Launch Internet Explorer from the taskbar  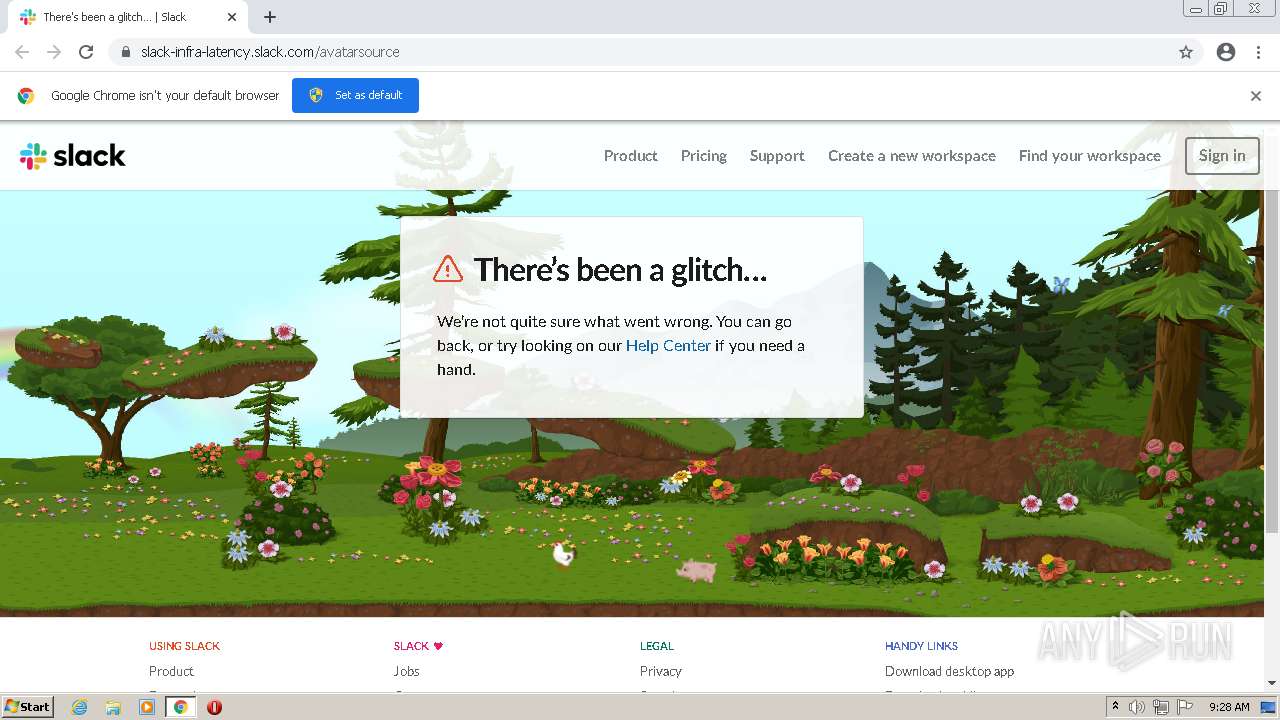tap(80, 707)
